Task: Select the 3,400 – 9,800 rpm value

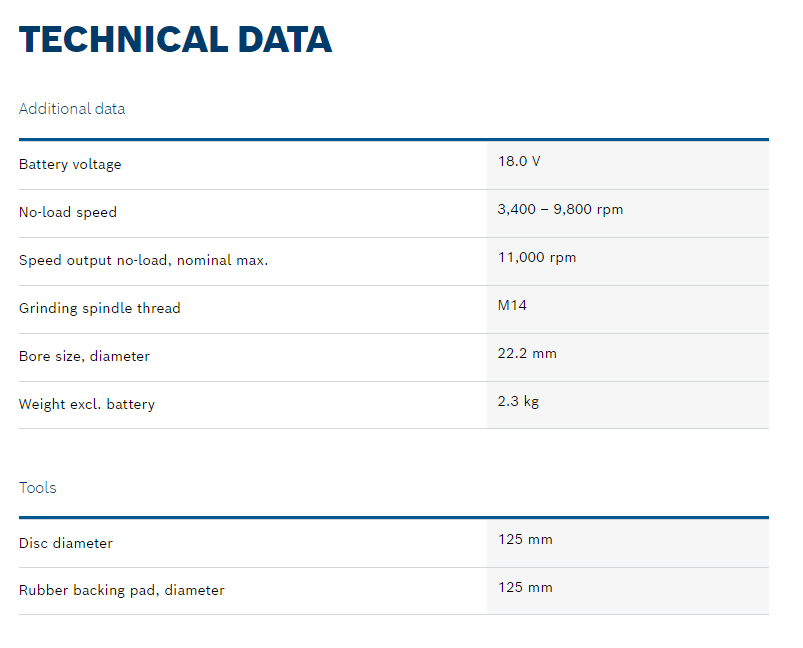Action: (560, 209)
